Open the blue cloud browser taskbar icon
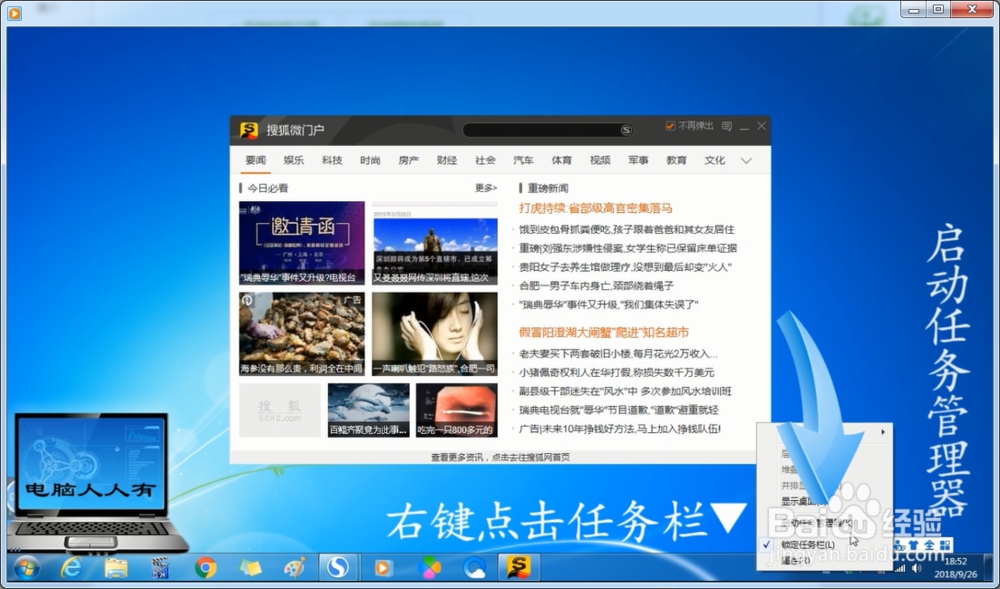The width and height of the screenshot is (1000, 589). point(474,567)
